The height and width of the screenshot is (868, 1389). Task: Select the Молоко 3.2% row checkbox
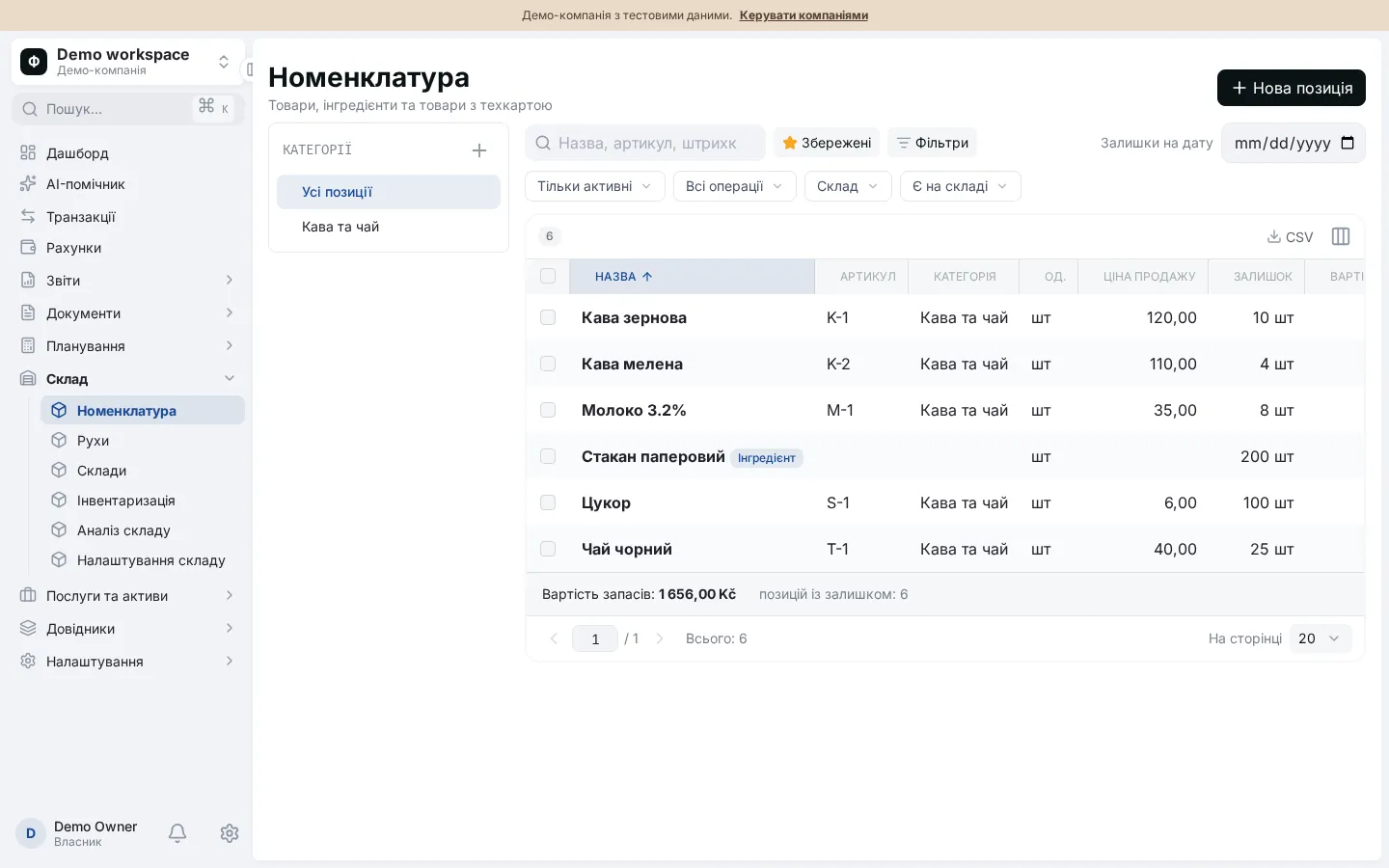pos(548,410)
